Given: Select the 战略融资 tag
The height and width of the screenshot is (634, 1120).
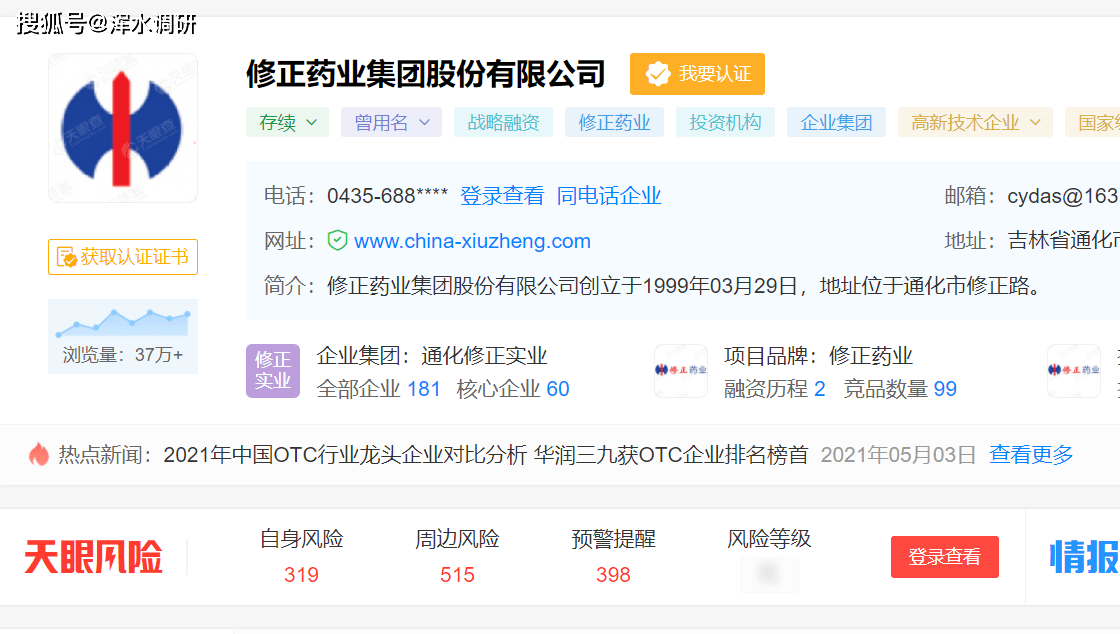Looking at the screenshot, I should click(x=503, y=122).
